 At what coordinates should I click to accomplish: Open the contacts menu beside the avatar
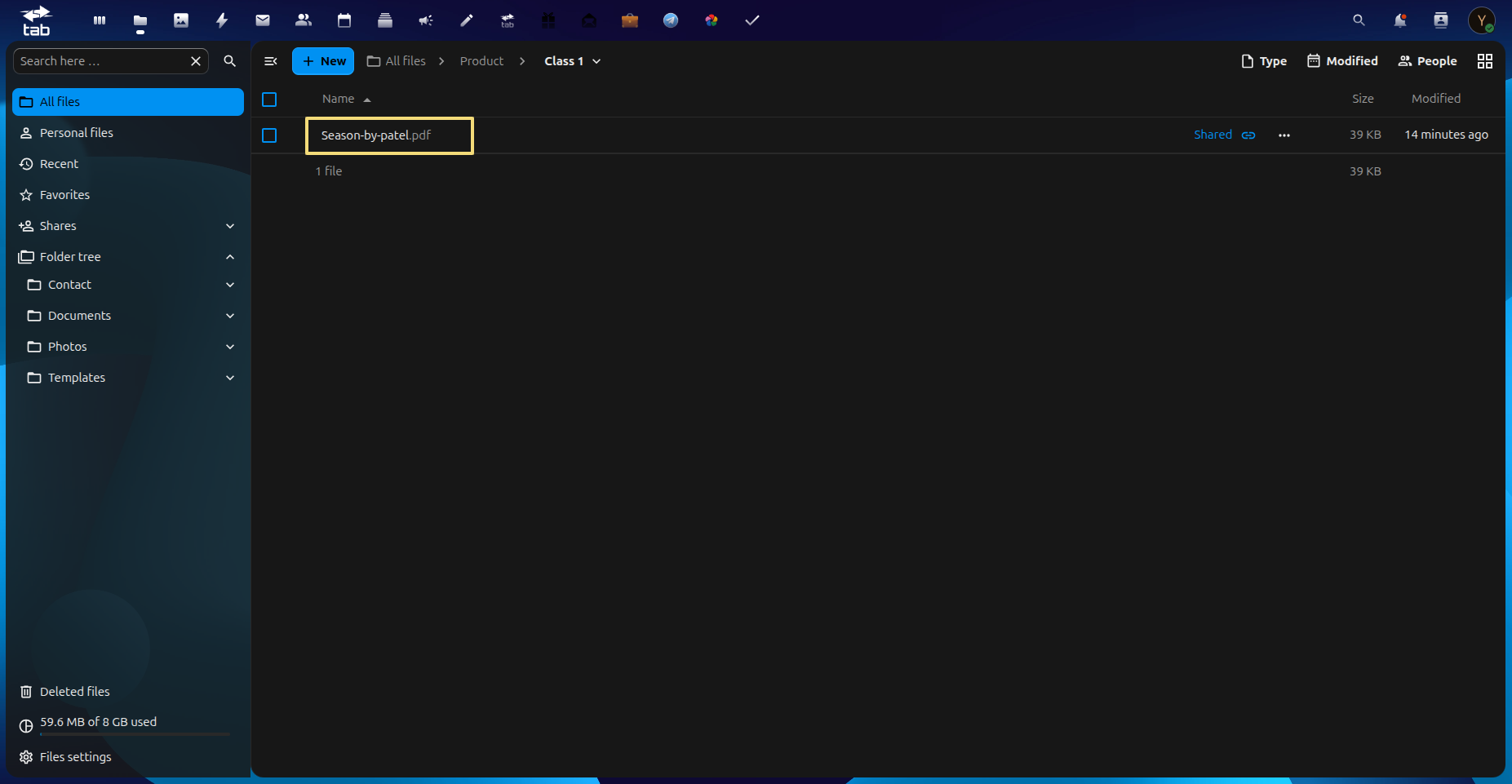coord(1441,20)
